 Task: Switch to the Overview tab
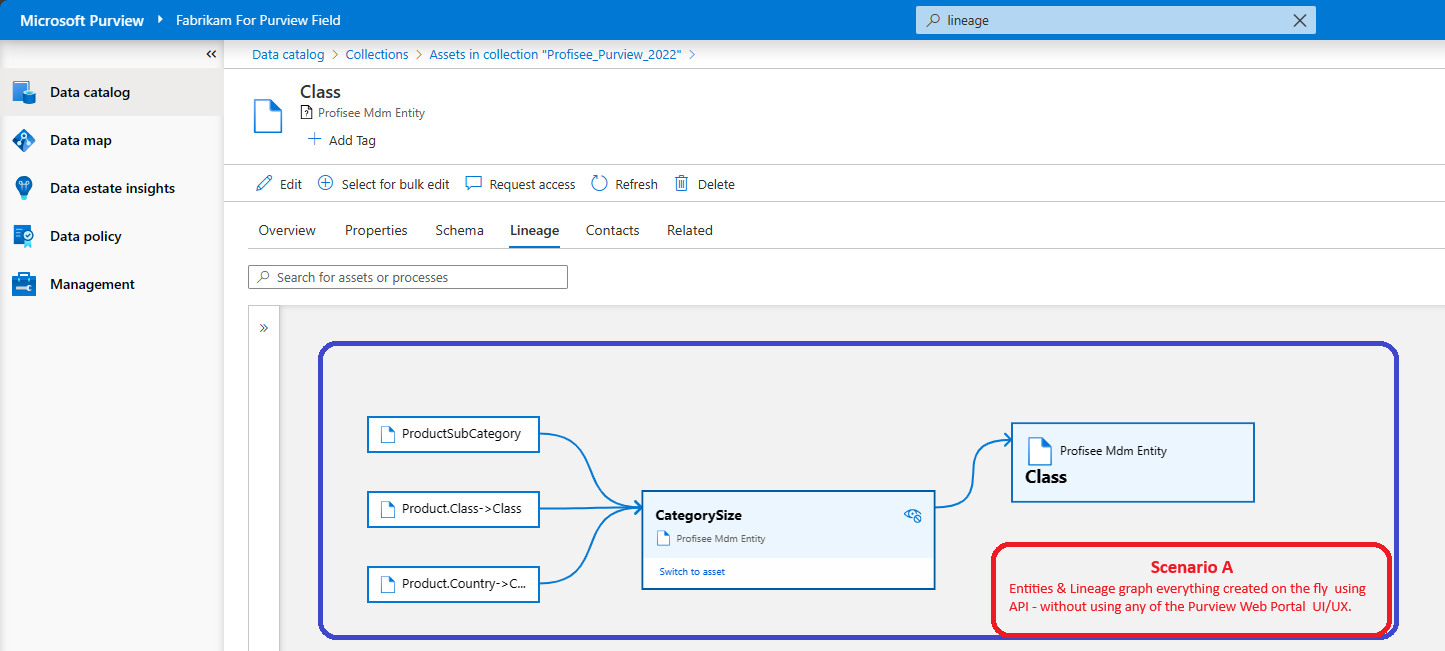(287, 230)
